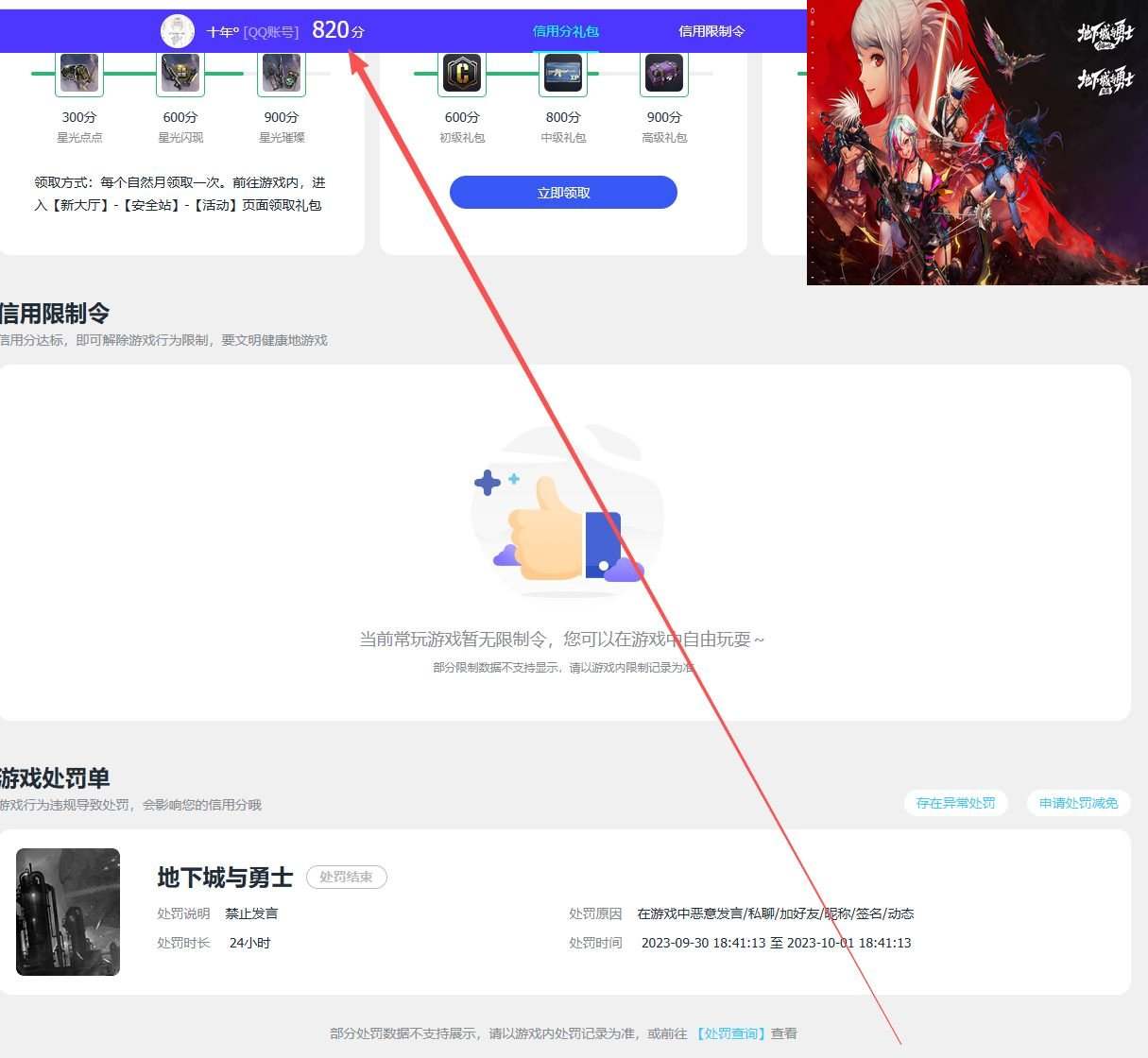Click the 领取方式 instructions text
Screen dimensions: 1148x1058
(180, 194)
